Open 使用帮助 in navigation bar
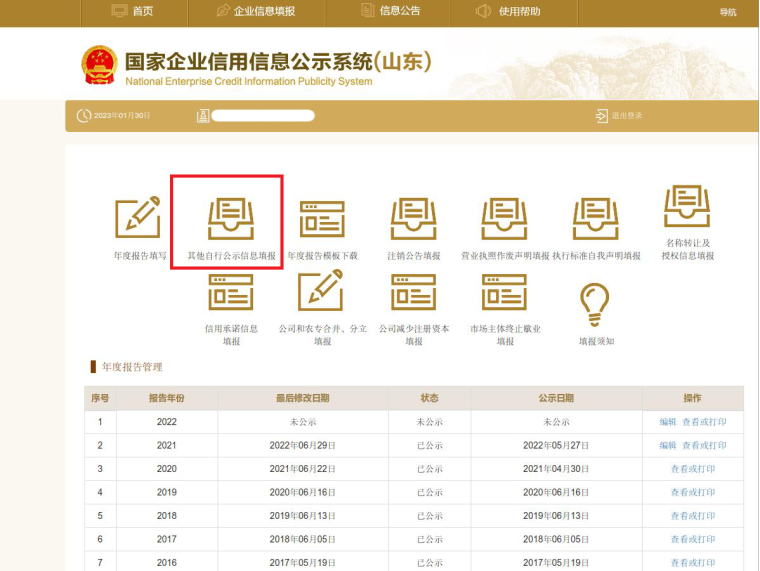This screenshot has height=571, width=760. [509, 11]
